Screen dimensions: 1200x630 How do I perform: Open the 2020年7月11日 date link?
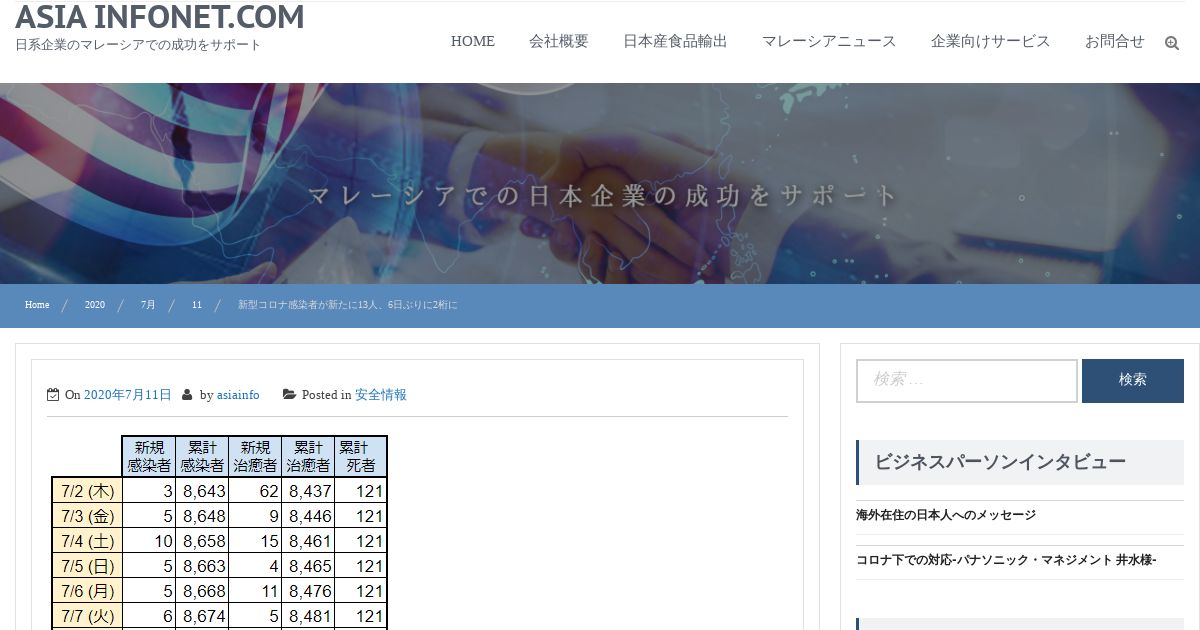pos(128,395)
